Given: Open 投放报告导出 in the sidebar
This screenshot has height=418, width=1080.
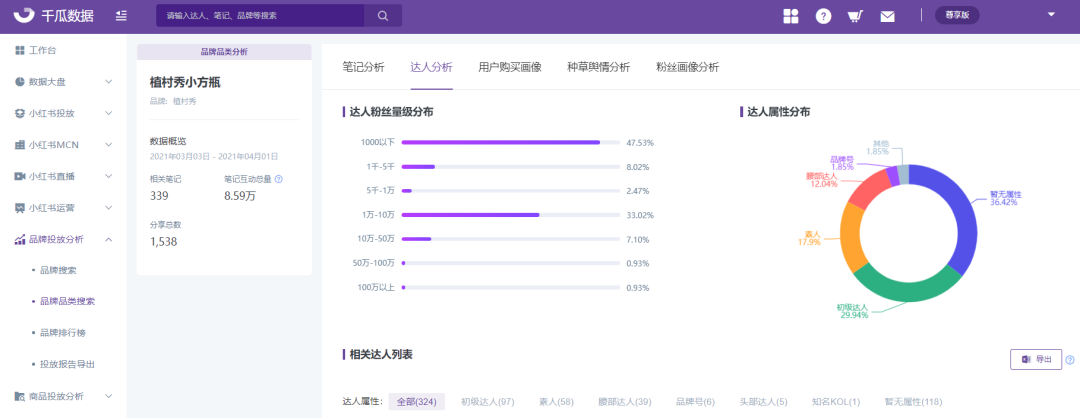Looking at the screenshot, I should (68, 364).
